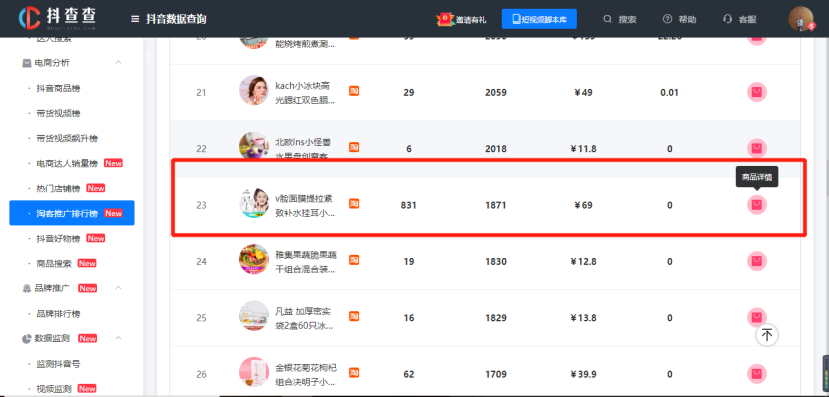Open product title 金银花菊花枸杞组合
The height and width of the screenshot is (397, 829).
tap(306, 374)
